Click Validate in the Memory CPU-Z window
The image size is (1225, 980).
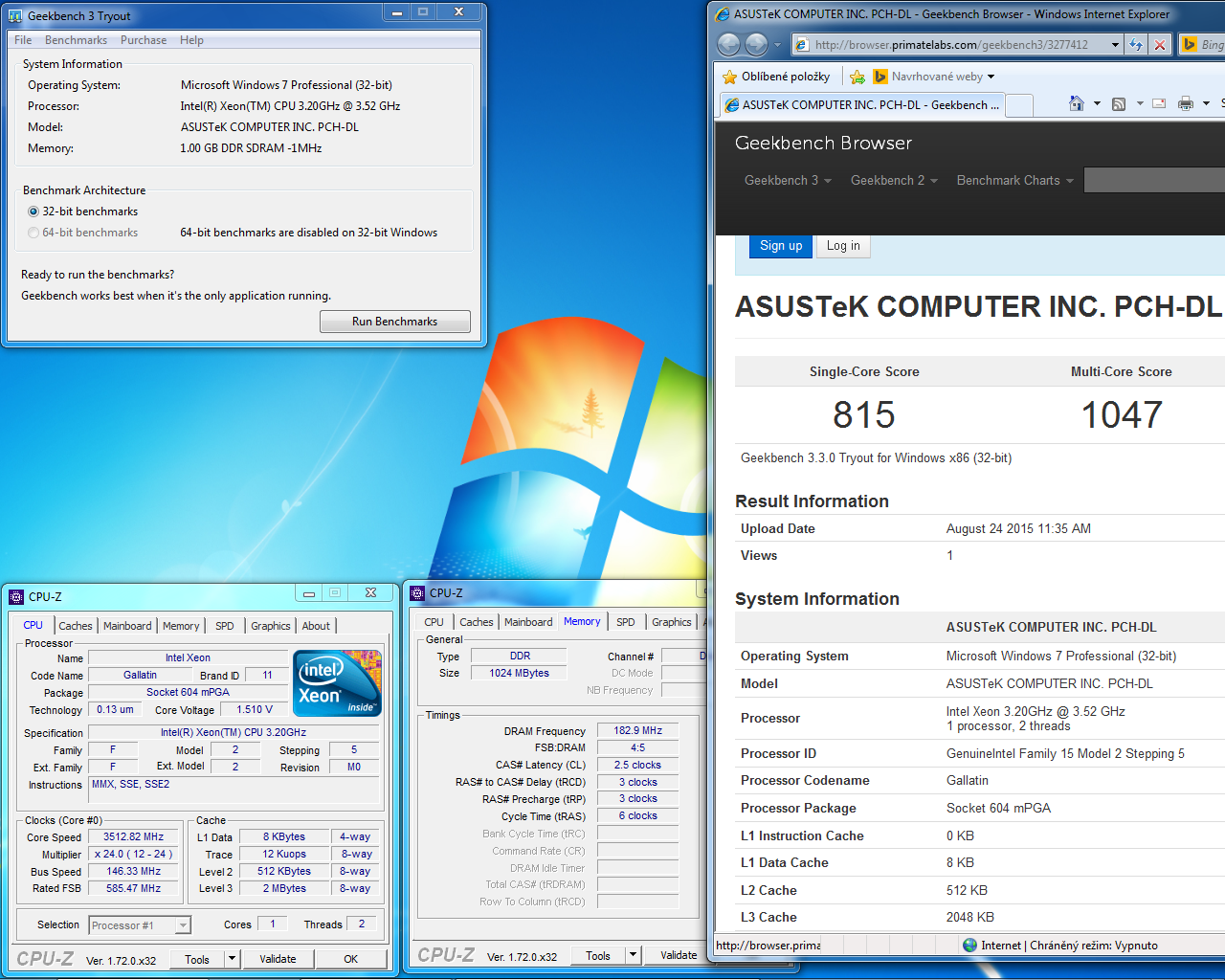(x=679, y=955)
